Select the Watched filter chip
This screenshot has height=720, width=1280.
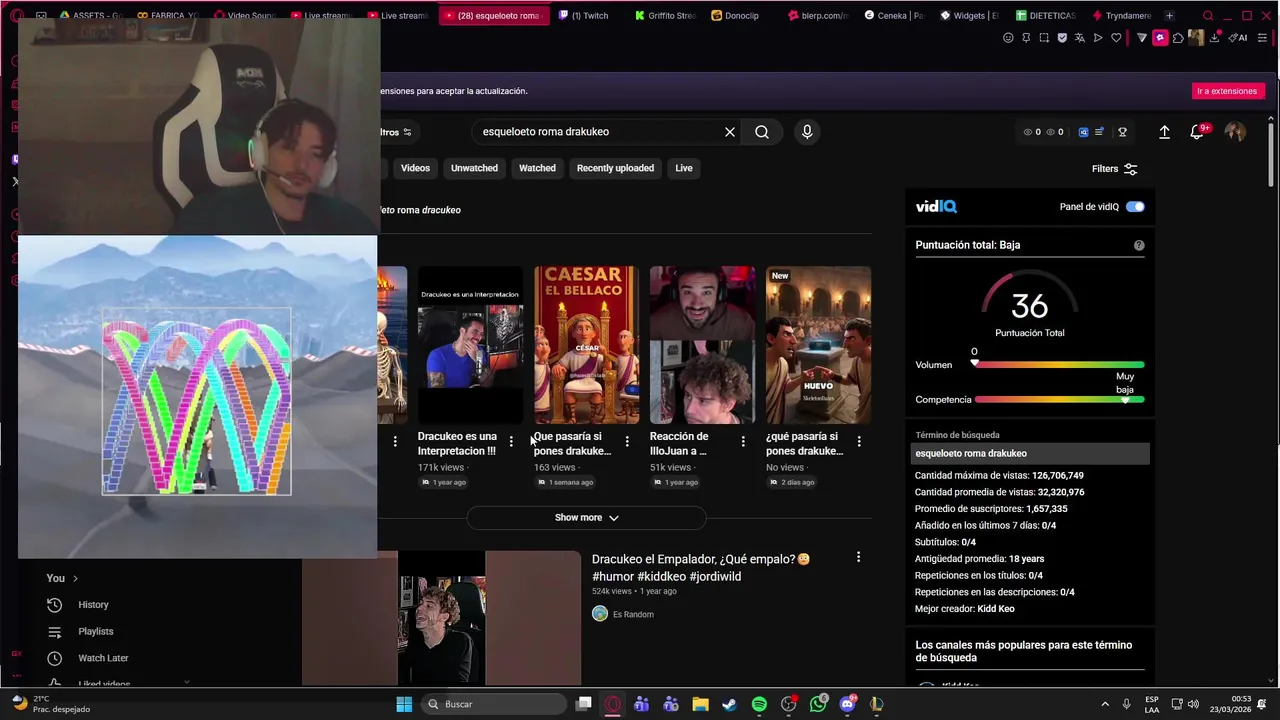pyautogui.click(x=537, y=168)
